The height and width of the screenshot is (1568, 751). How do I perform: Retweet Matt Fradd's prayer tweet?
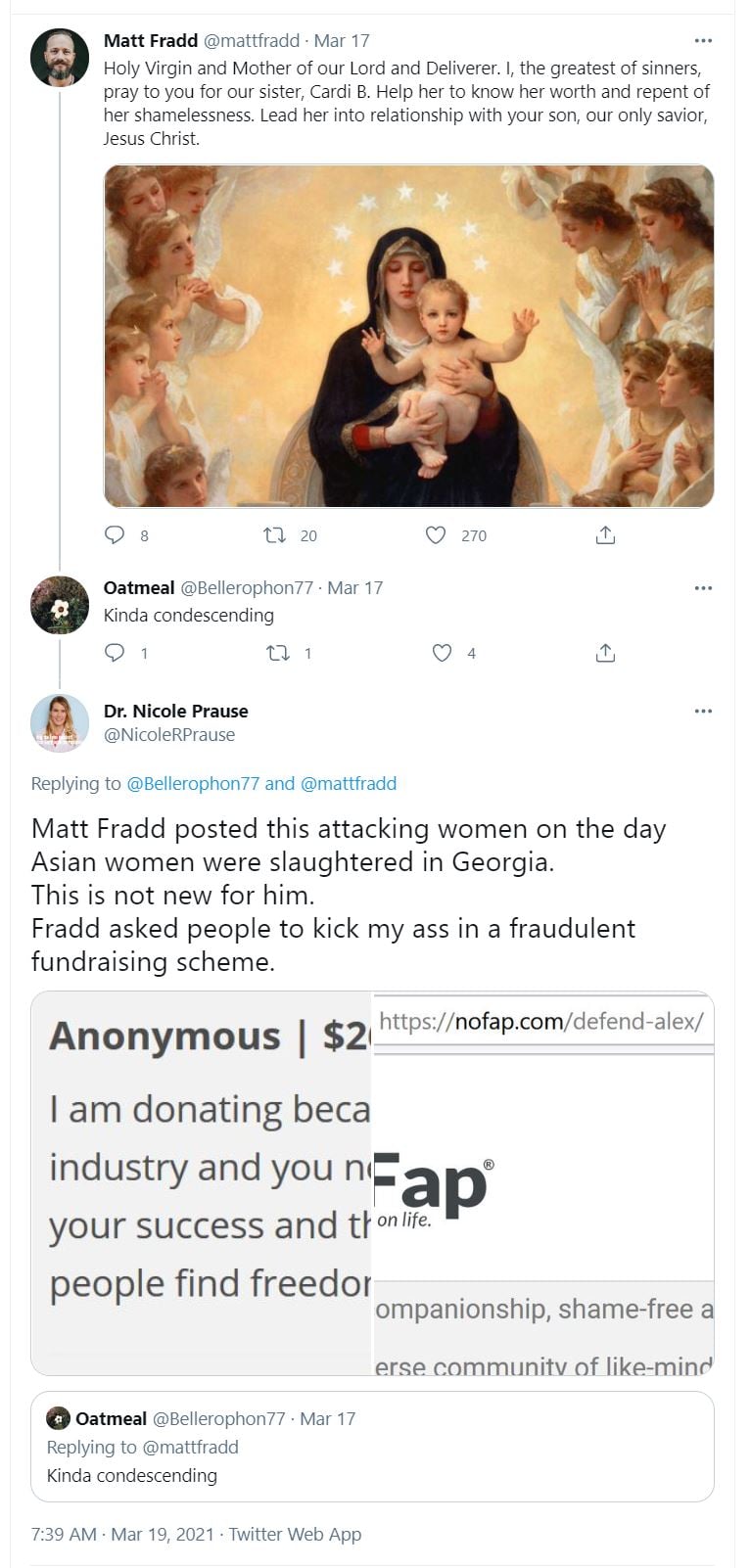(275, 535)
